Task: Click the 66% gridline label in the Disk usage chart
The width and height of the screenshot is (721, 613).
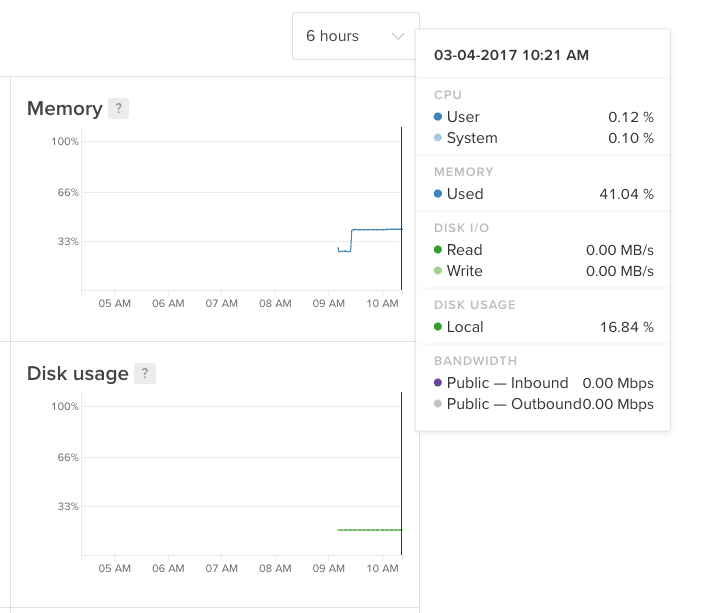Action: (68, 458)
